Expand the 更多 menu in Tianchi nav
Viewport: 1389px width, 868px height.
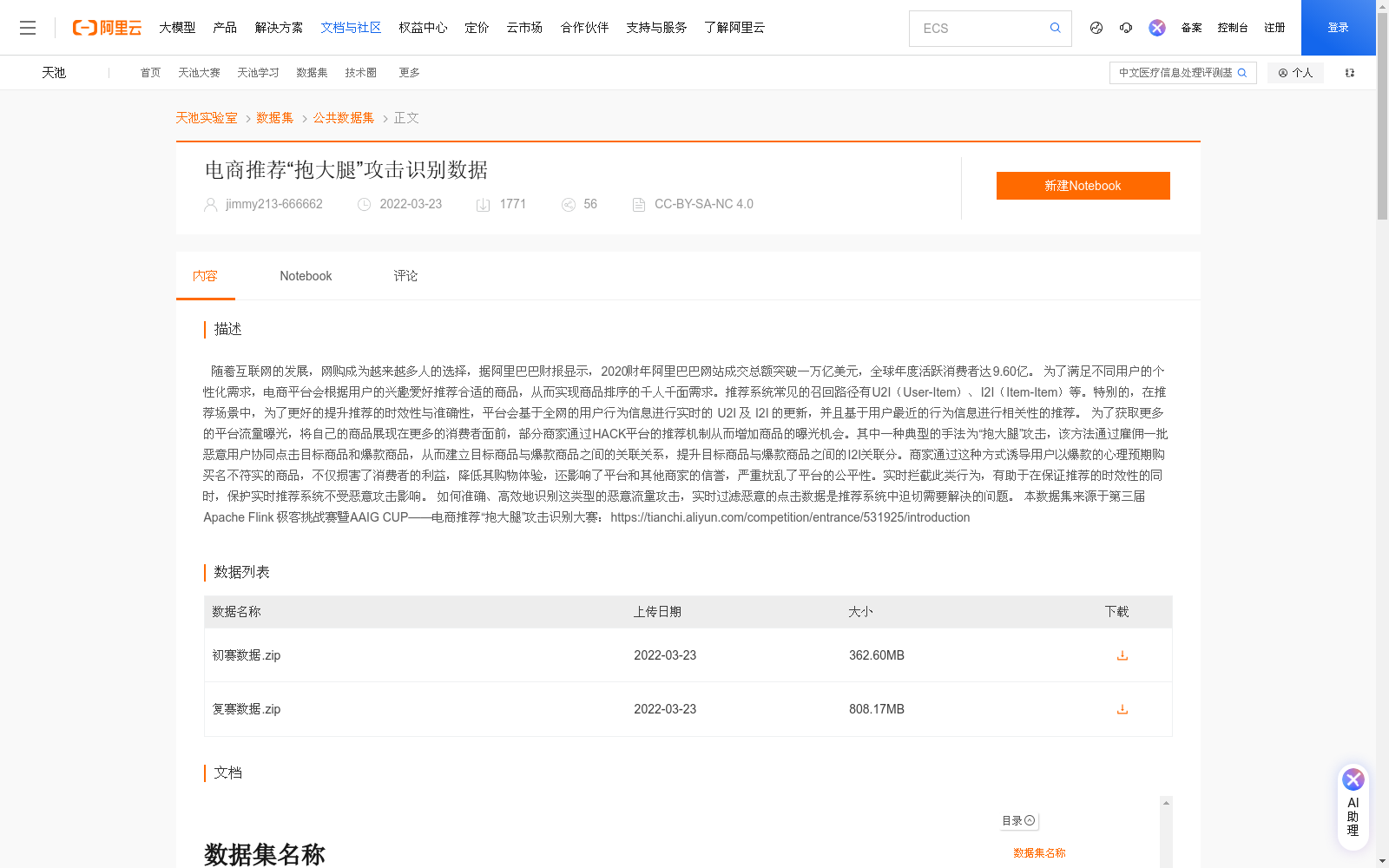(x=410, y=73)
